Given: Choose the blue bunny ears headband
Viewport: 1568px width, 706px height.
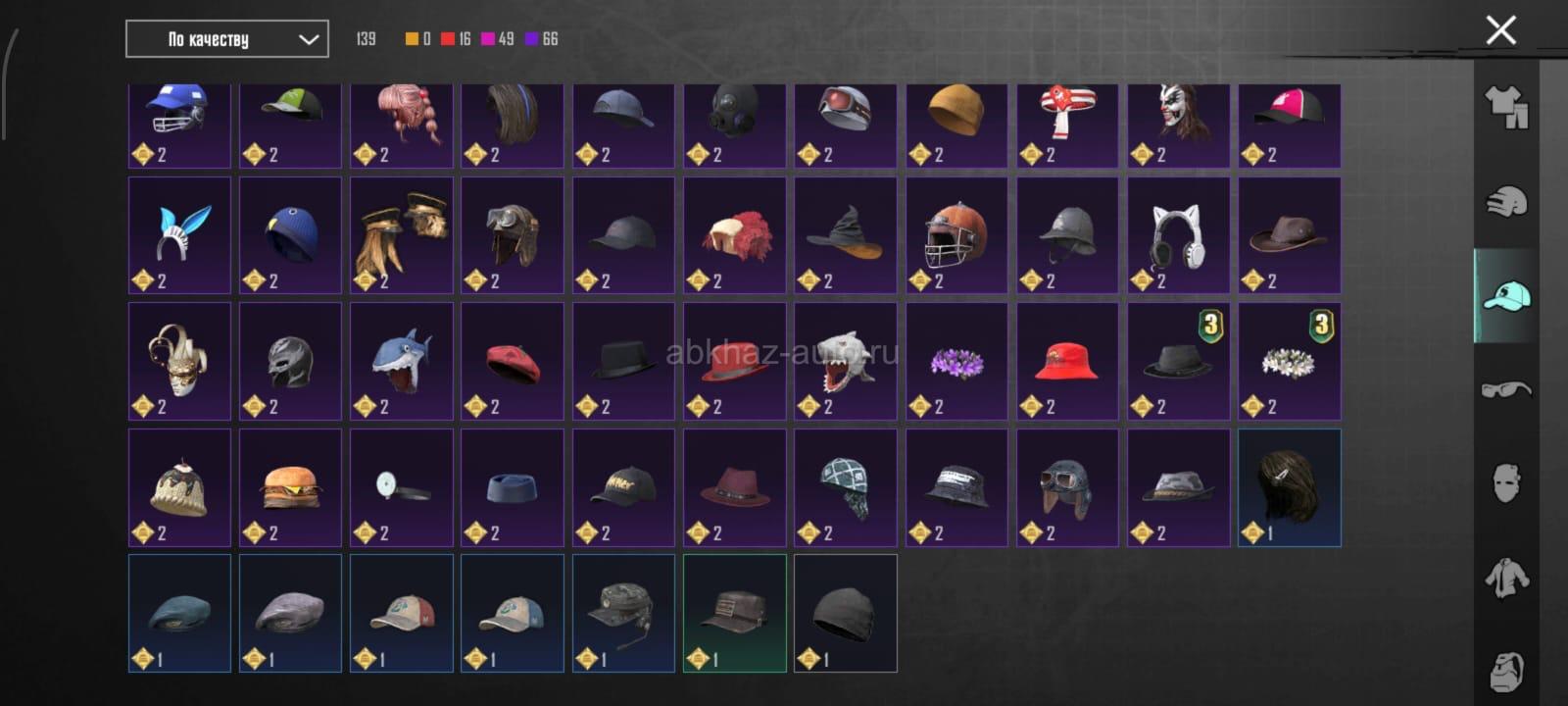Looking at the screenshot, I should click(x=179, y=235).
